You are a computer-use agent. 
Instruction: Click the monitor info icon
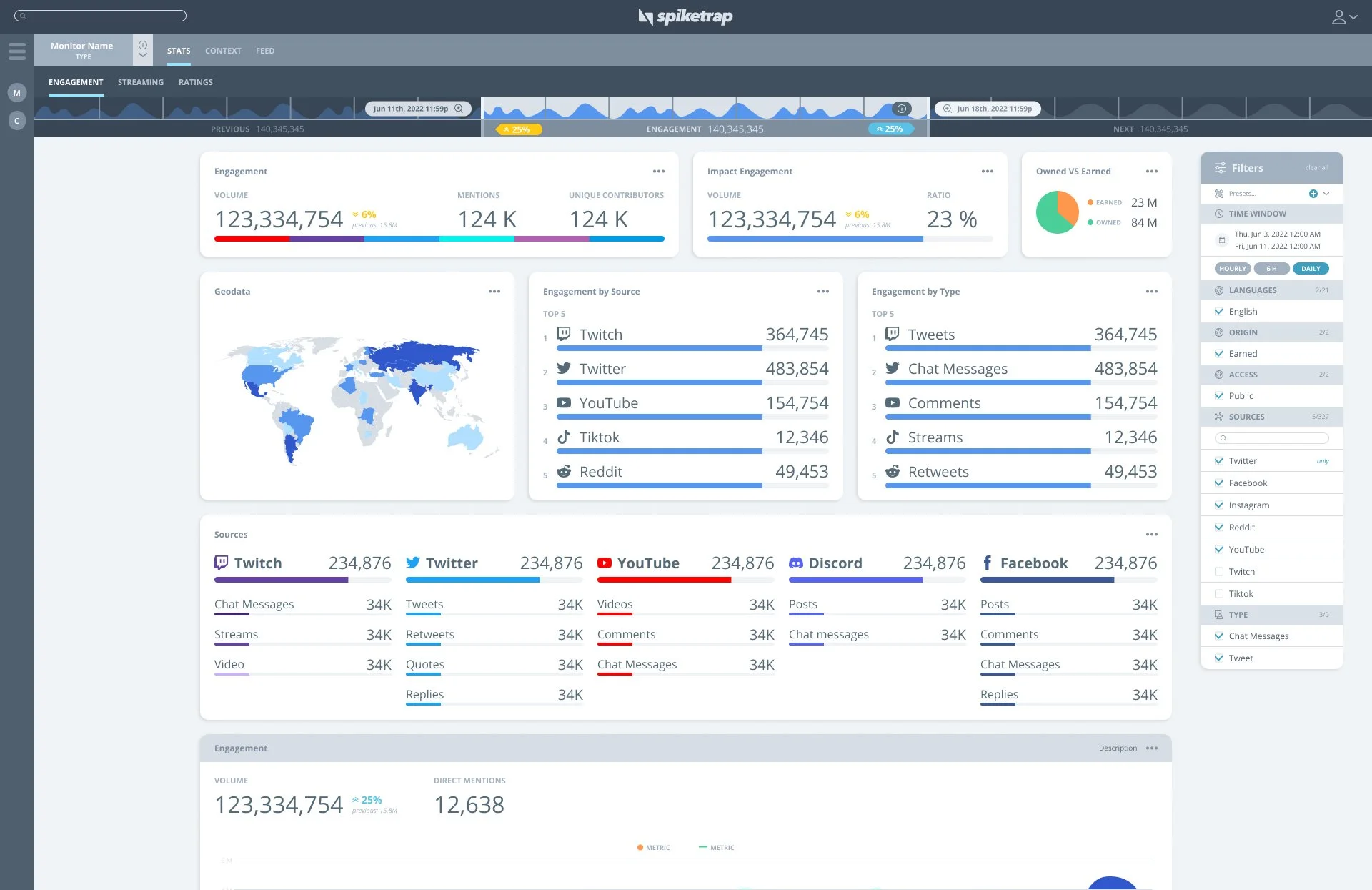click(x=143, y=45)
